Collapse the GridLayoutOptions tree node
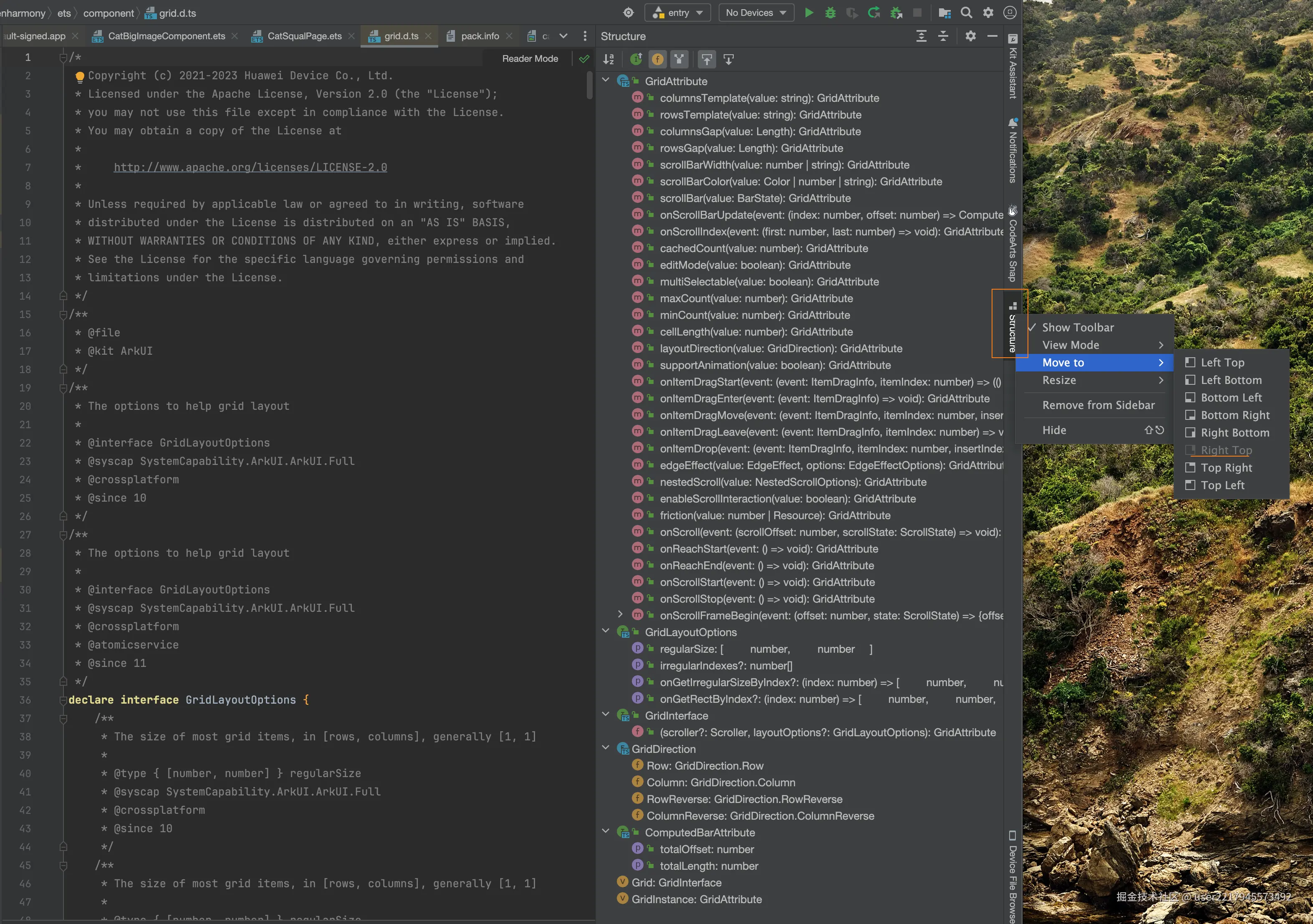Screen dimensions: 1313x924 tap(606, 631)
